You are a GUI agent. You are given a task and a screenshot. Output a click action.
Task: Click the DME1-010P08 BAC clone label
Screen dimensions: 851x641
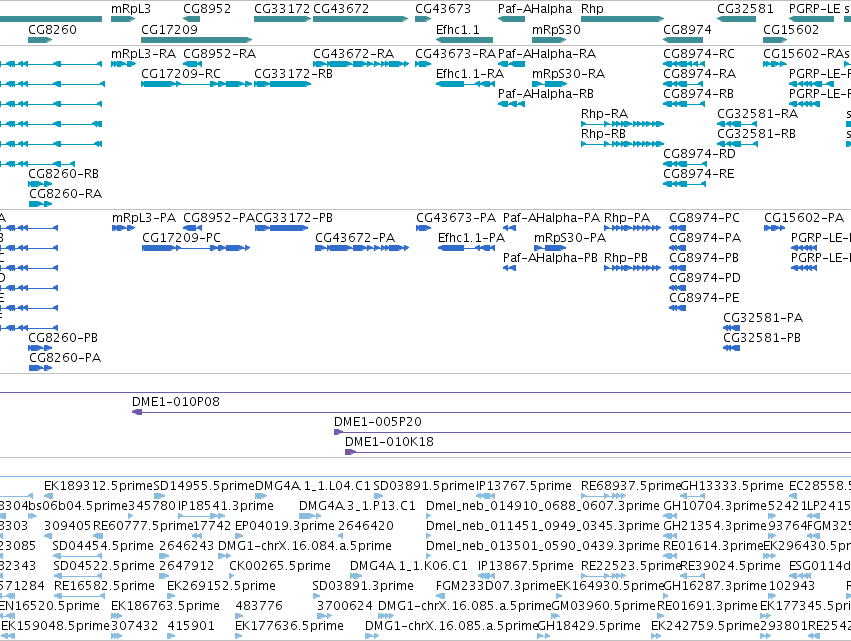(x=176, y=402)
